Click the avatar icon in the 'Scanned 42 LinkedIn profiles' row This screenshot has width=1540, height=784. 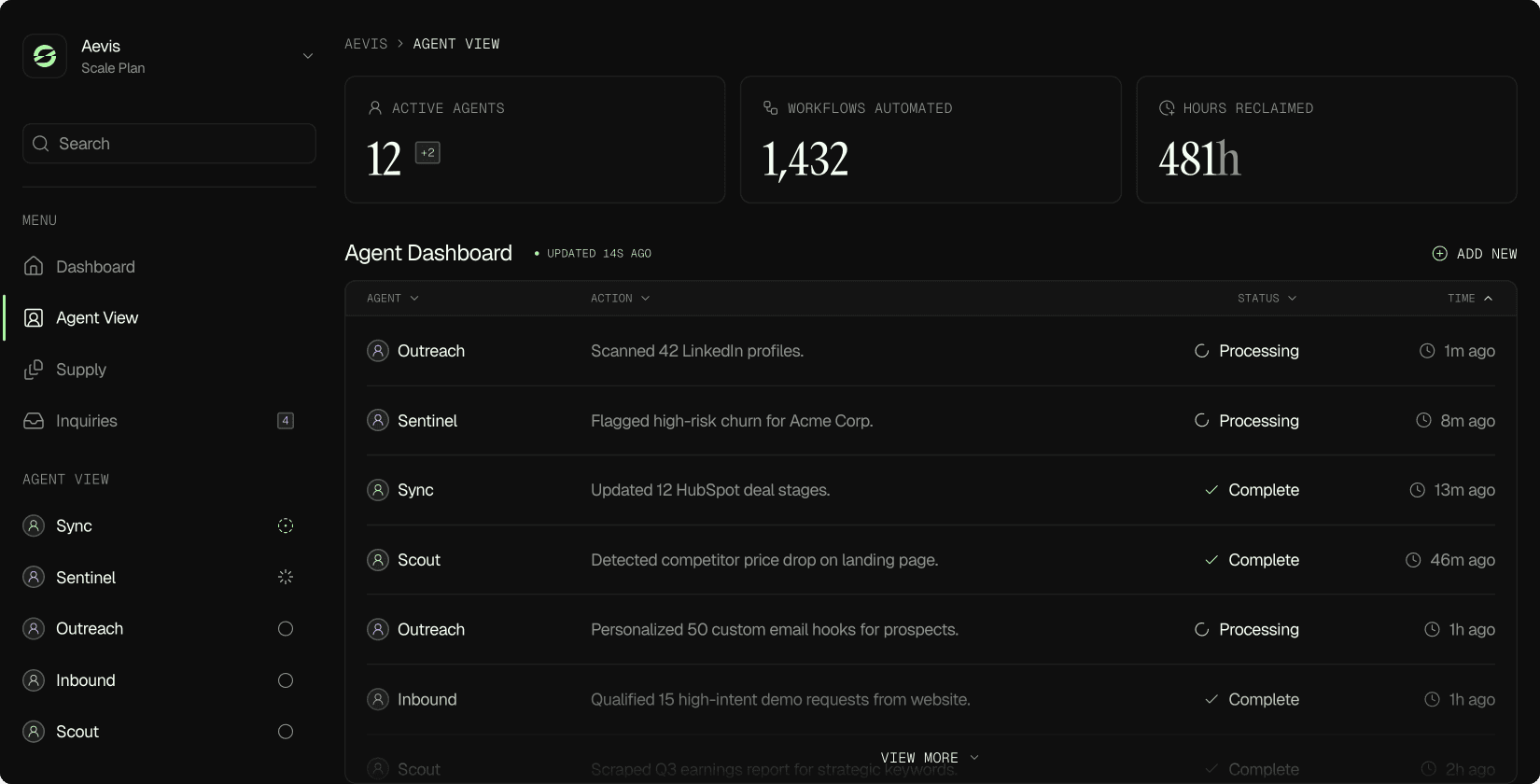point(378,351)
